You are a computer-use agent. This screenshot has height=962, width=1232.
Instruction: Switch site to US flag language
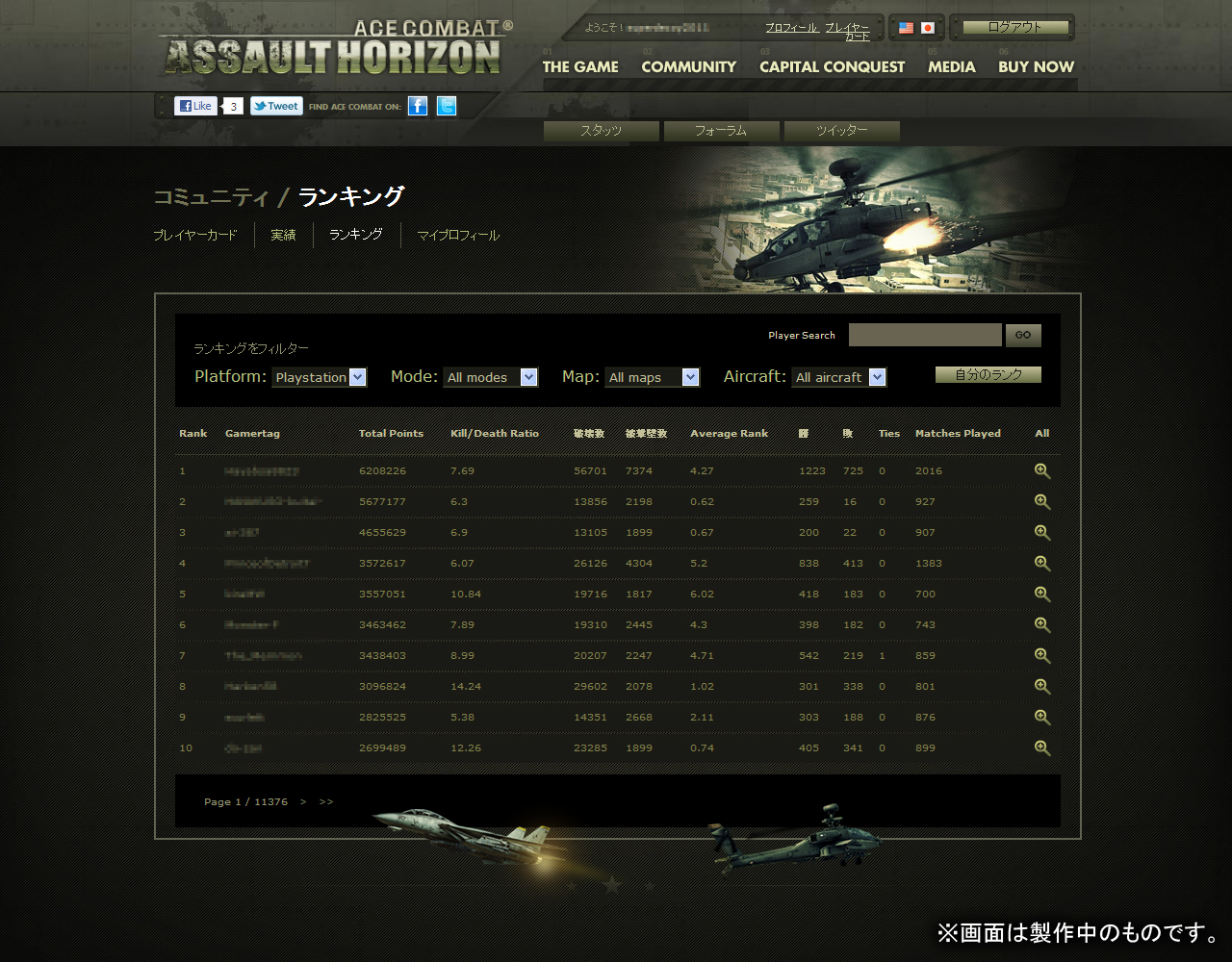click(906, 28)
